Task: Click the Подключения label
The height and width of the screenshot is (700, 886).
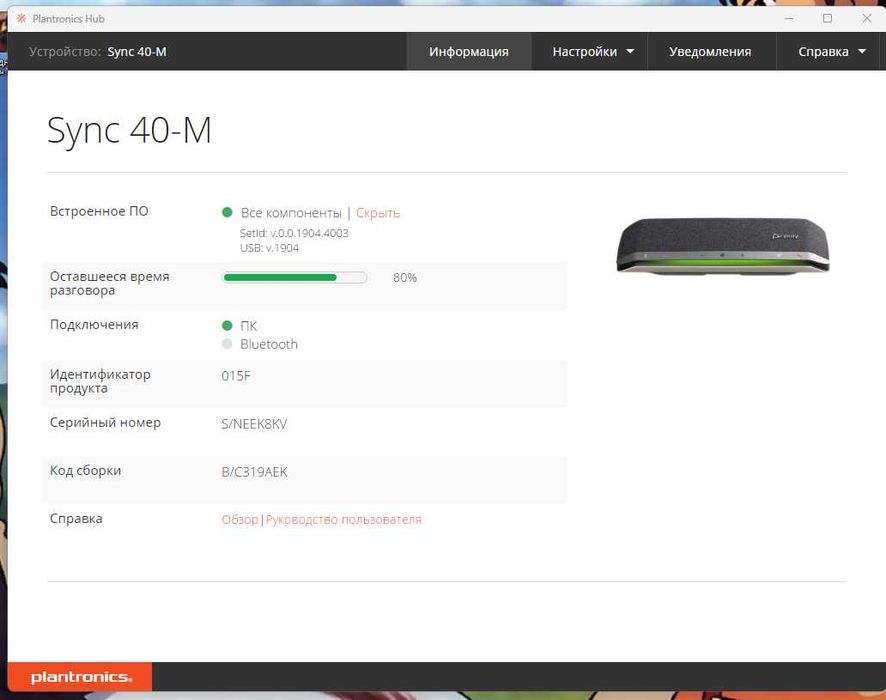Action: tap(94, 325)
